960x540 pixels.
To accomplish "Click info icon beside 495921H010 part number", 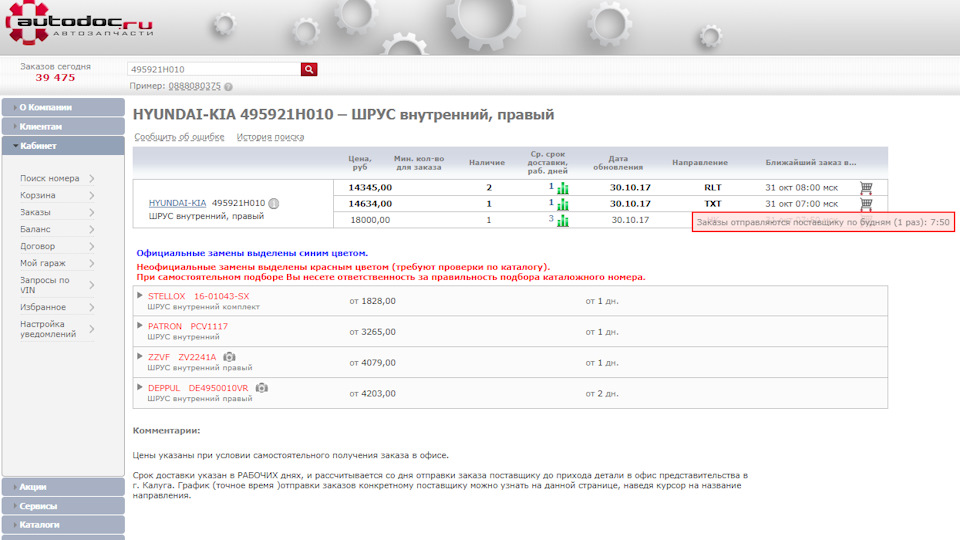I will [274, 203].
